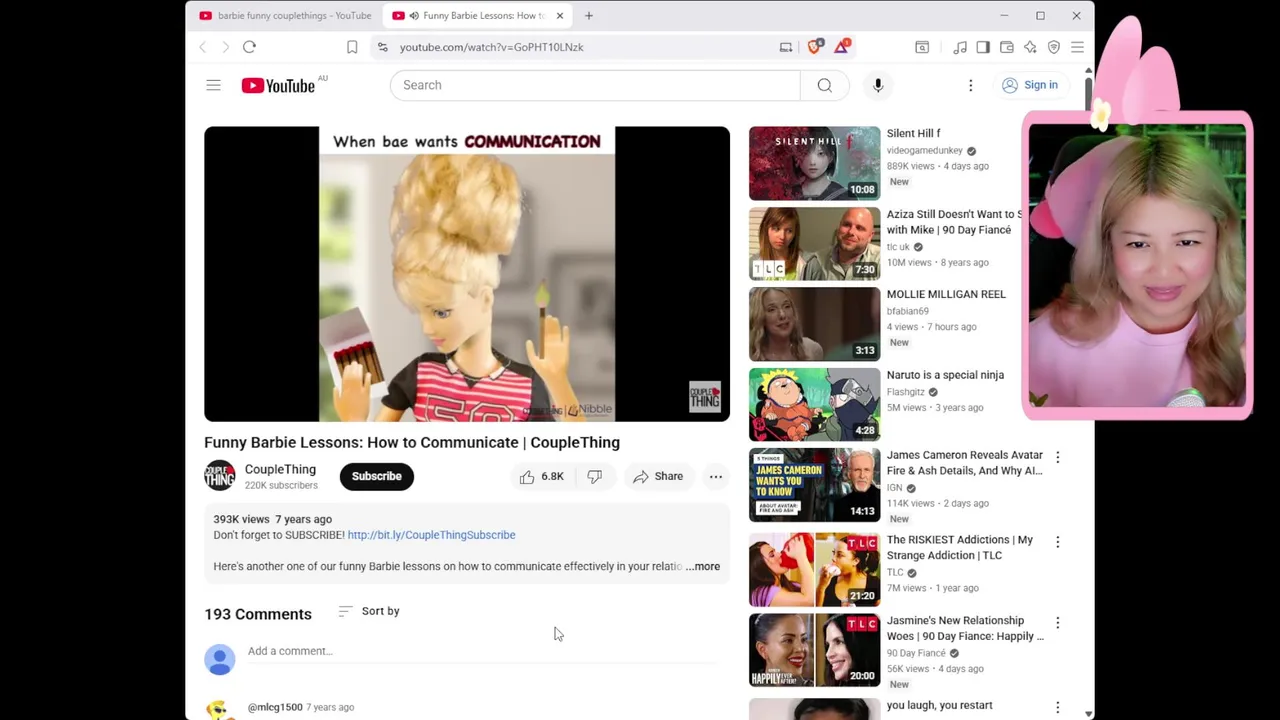1280x720 pixels.
Task: Open Brave Rewards triangle icon
Action: click(x=843, y=46)
